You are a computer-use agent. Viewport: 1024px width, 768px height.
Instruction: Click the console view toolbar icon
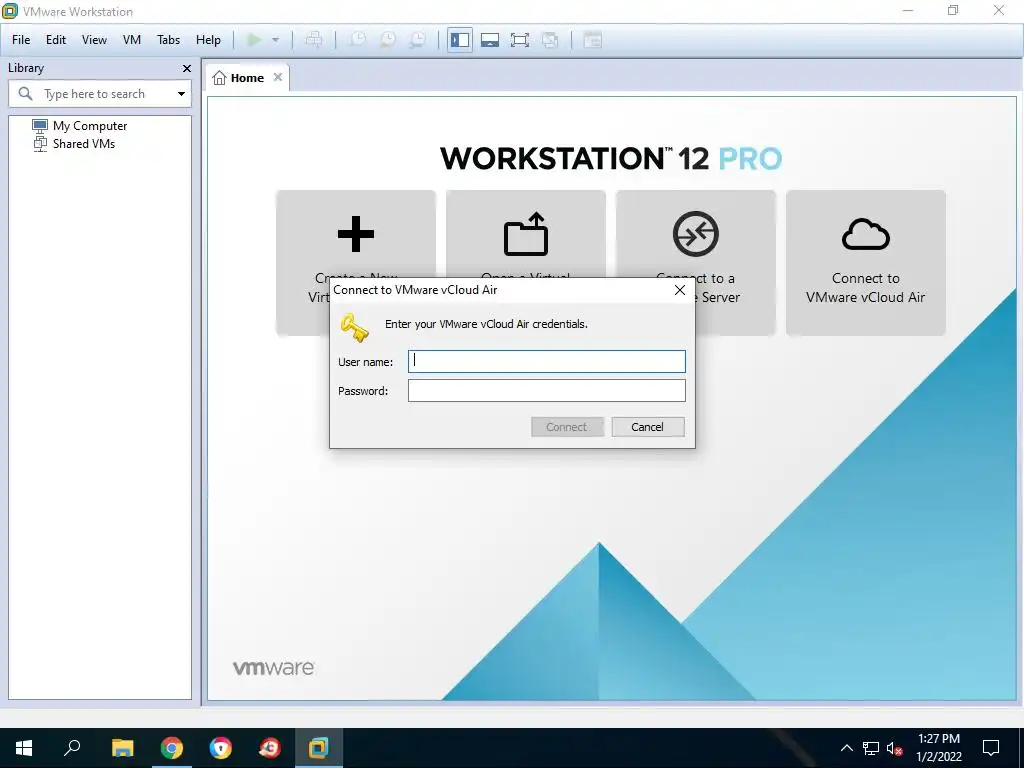pos(592,40)
